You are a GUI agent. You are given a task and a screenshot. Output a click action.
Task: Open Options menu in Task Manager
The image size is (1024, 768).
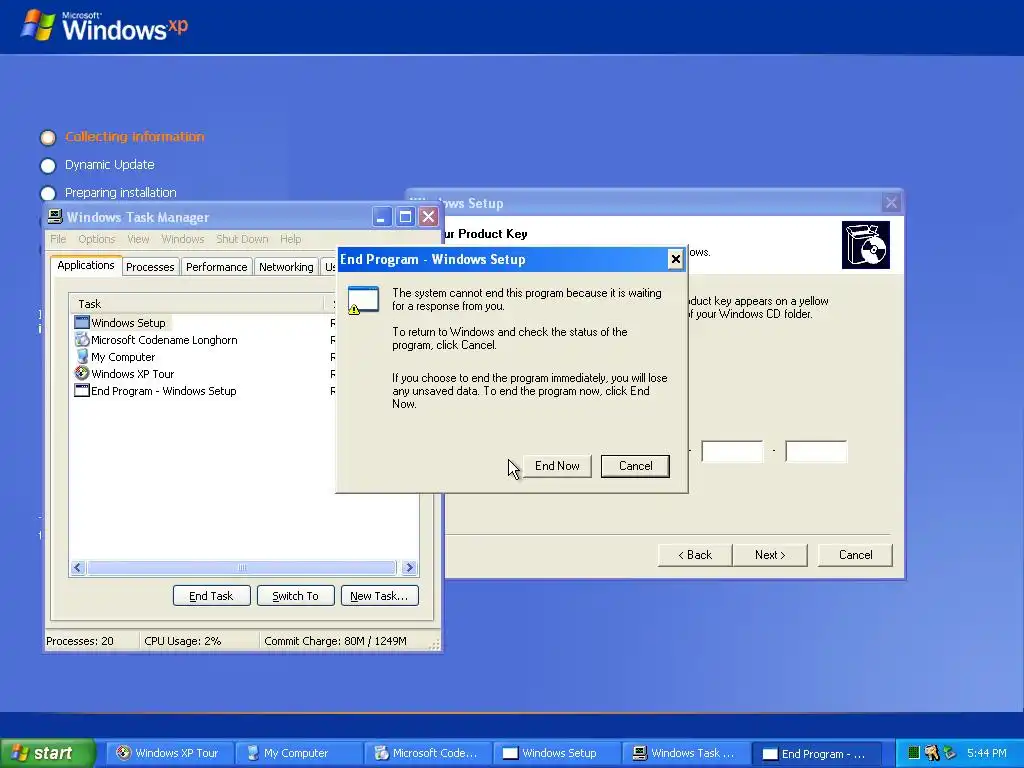[97, 239]
